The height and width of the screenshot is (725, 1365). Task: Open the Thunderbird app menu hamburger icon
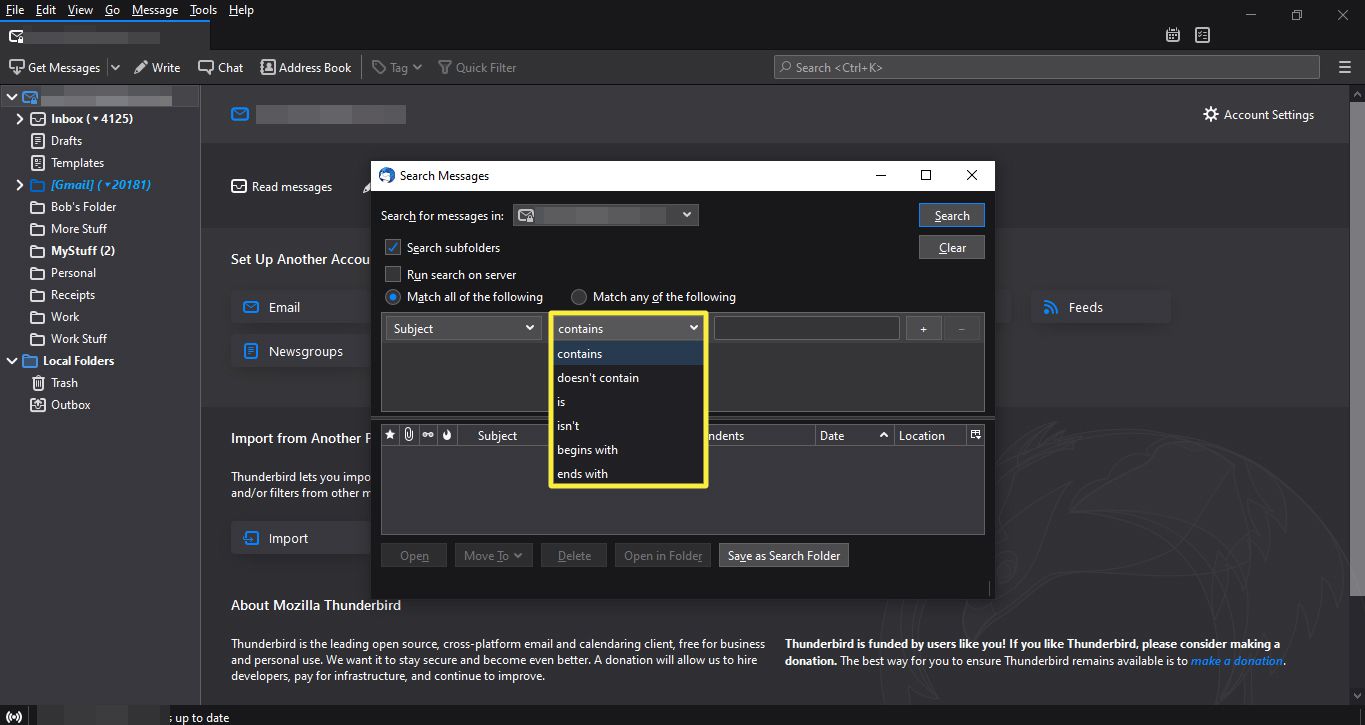pyautogui.click(x=1344, y=67)
